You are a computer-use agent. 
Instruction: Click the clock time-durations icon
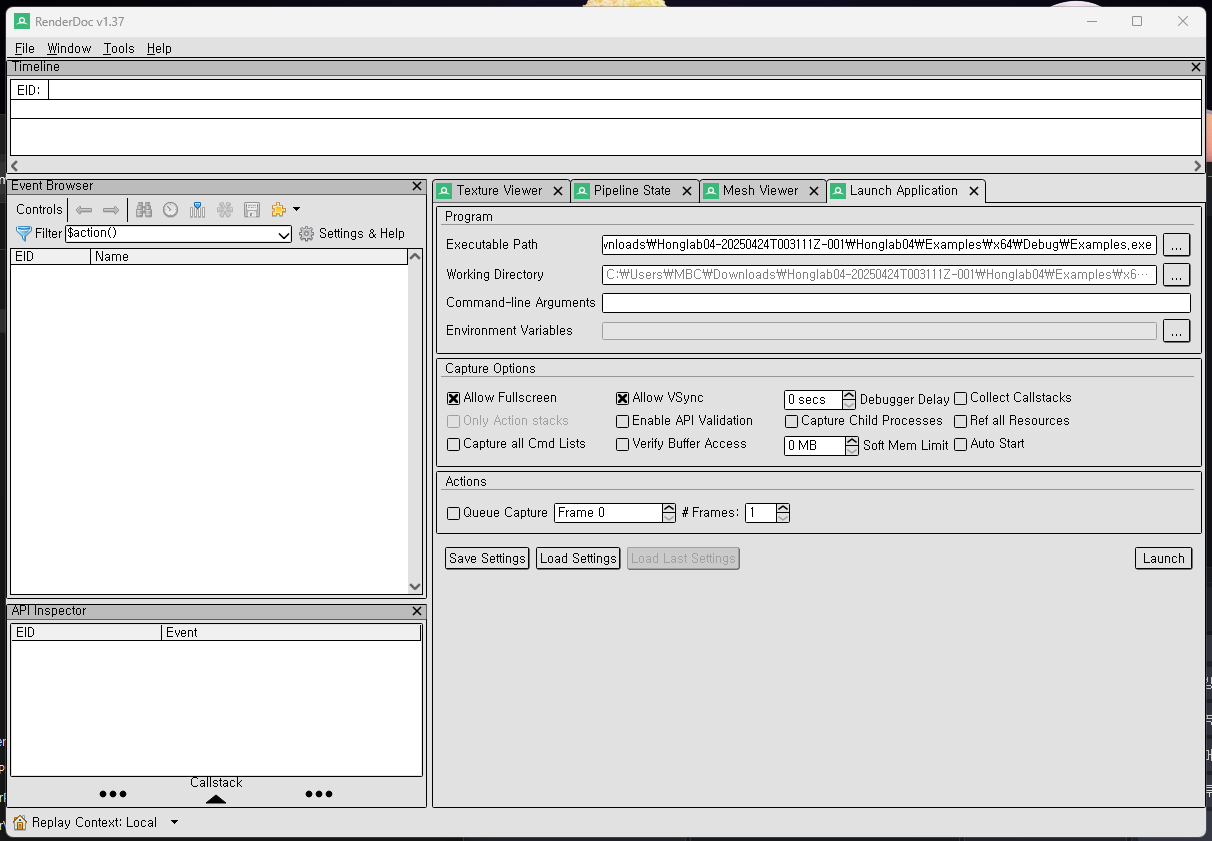click(171, 210)
